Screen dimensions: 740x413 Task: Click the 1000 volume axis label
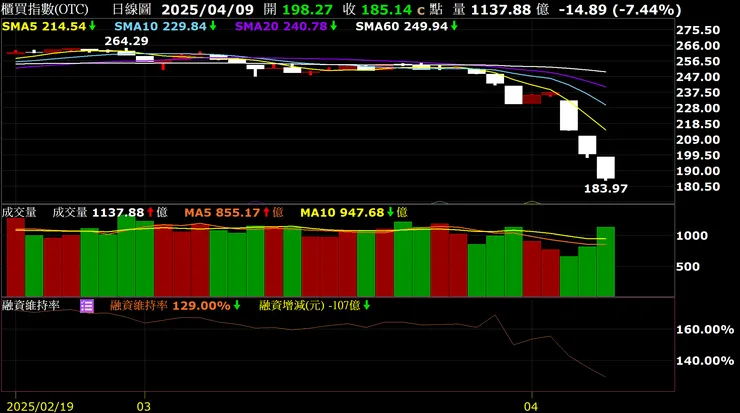[692, 236]
